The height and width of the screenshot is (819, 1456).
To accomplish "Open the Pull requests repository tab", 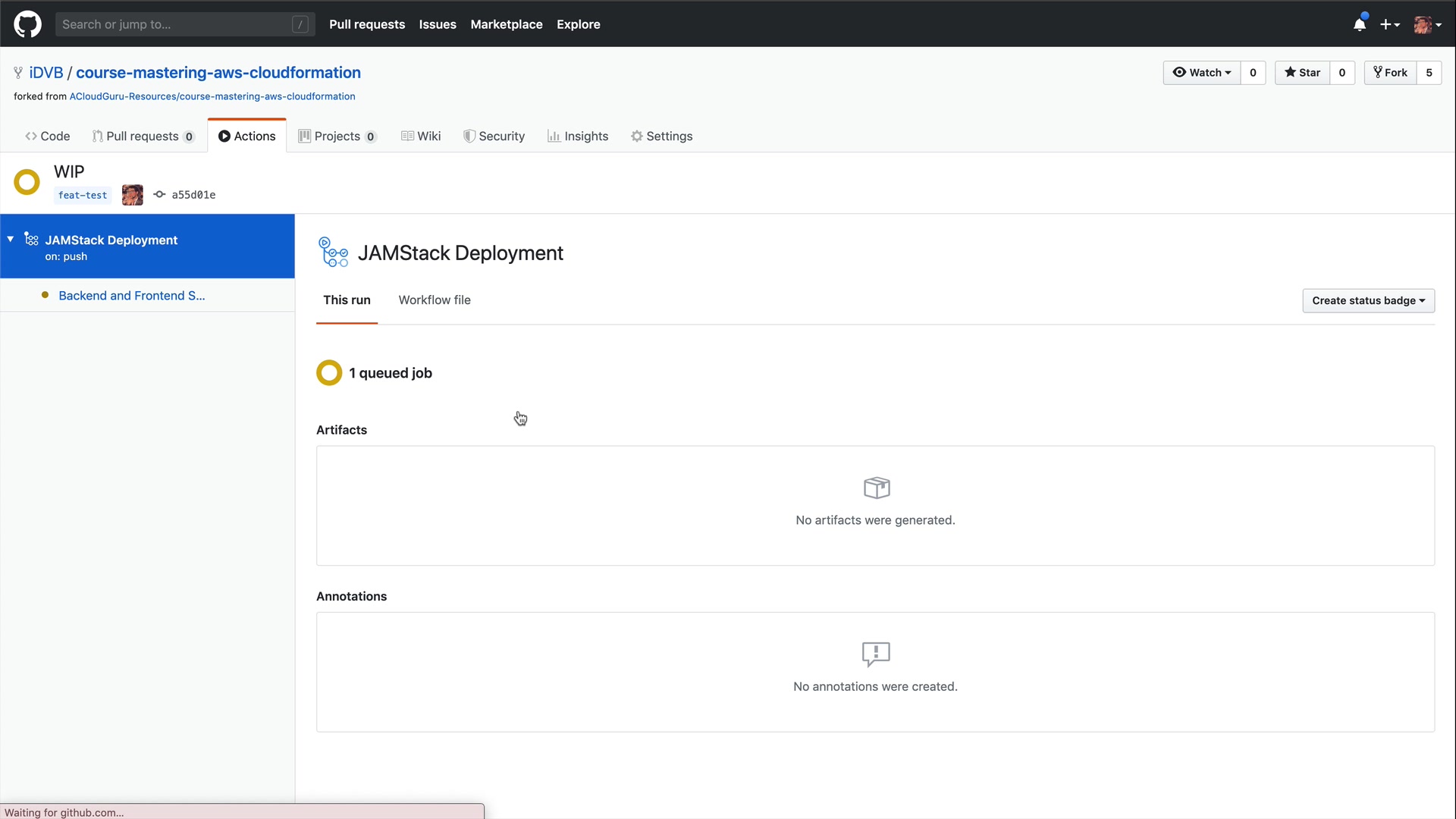I will (x=143, y=136).
